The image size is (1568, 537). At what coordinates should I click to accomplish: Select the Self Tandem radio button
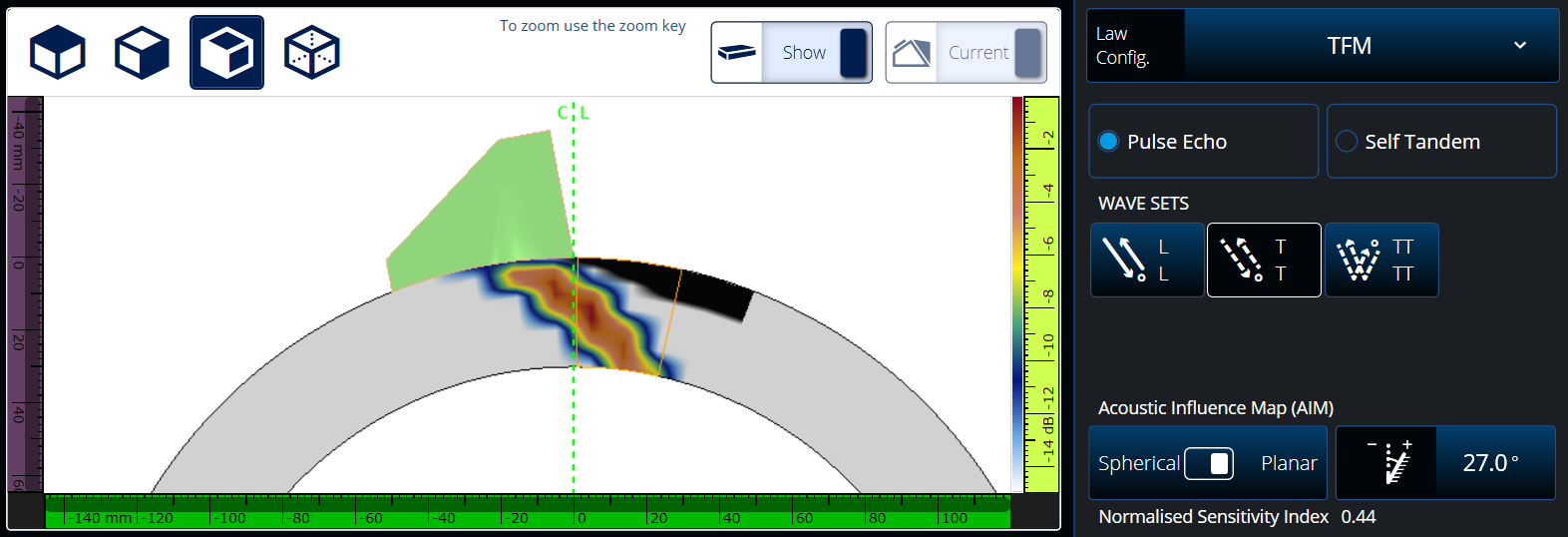point(1347,142)
